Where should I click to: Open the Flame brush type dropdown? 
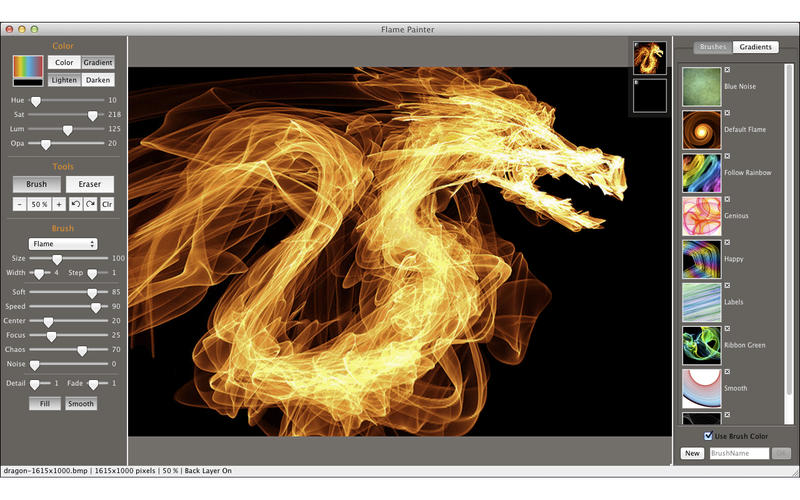coord(63,243)
